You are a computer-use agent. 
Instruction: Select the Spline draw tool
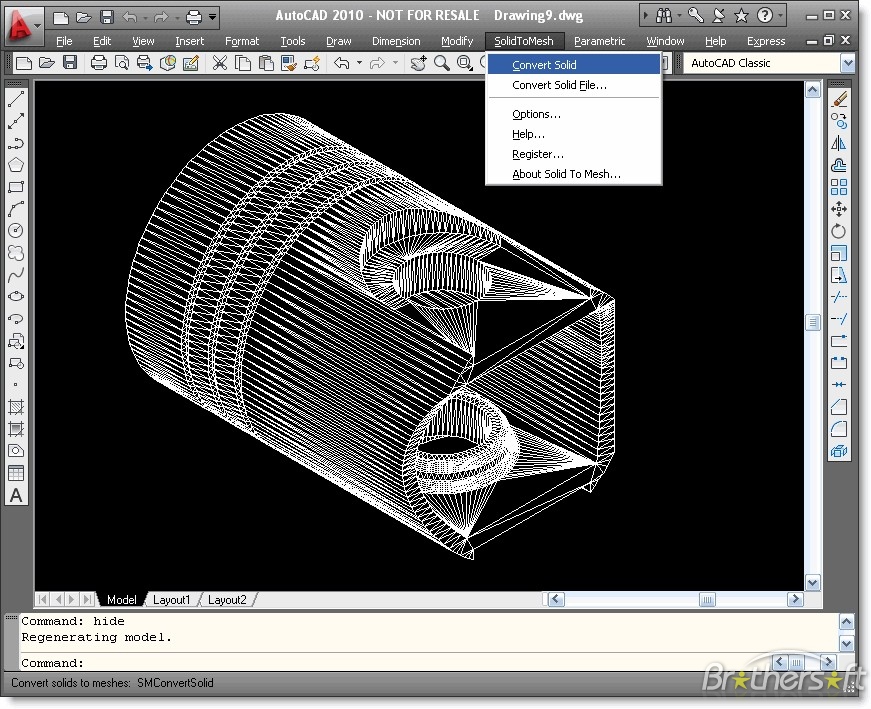16,274
